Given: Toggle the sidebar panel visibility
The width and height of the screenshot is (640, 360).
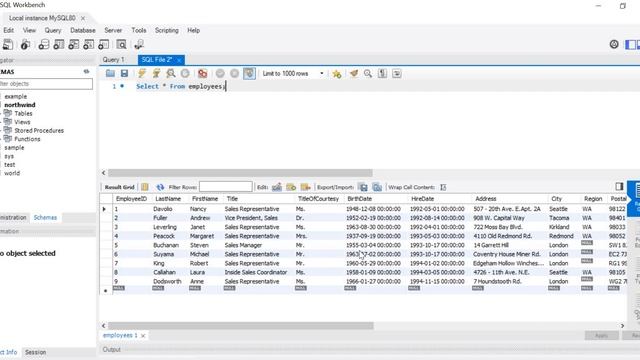Looking at the screenshot, I should pyautogui.click(x=630, y=44).
